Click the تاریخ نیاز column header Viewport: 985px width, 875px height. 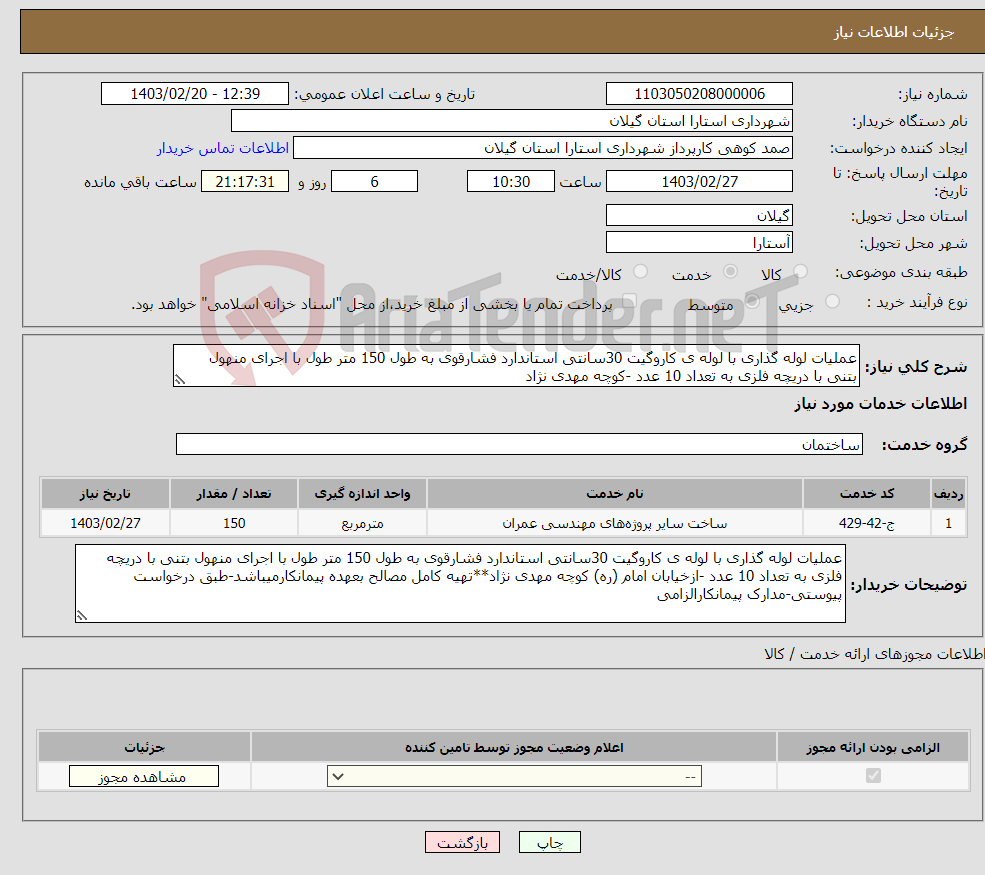click(x=105, y=494)
